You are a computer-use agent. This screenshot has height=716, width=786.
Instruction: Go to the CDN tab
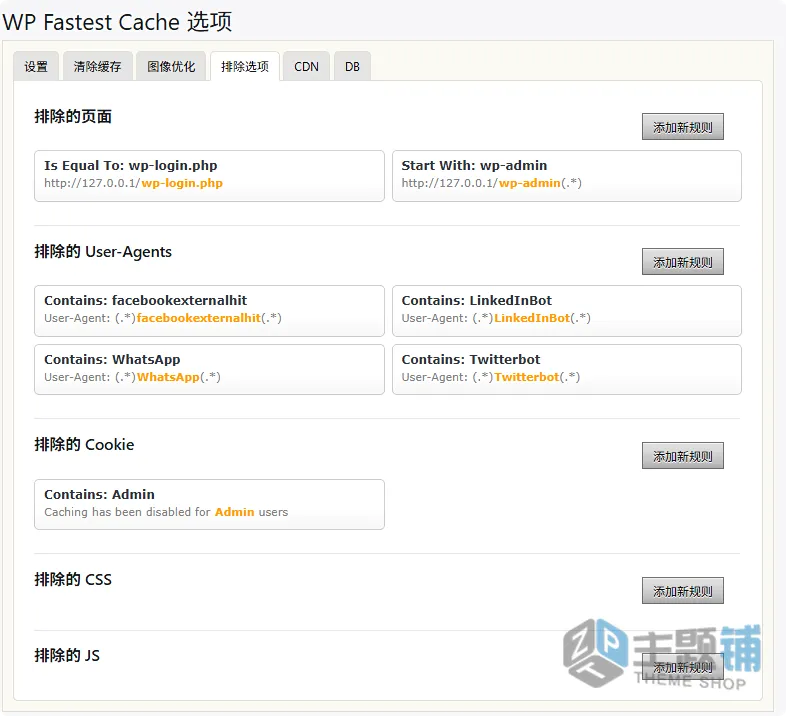(x=306, y=66)
